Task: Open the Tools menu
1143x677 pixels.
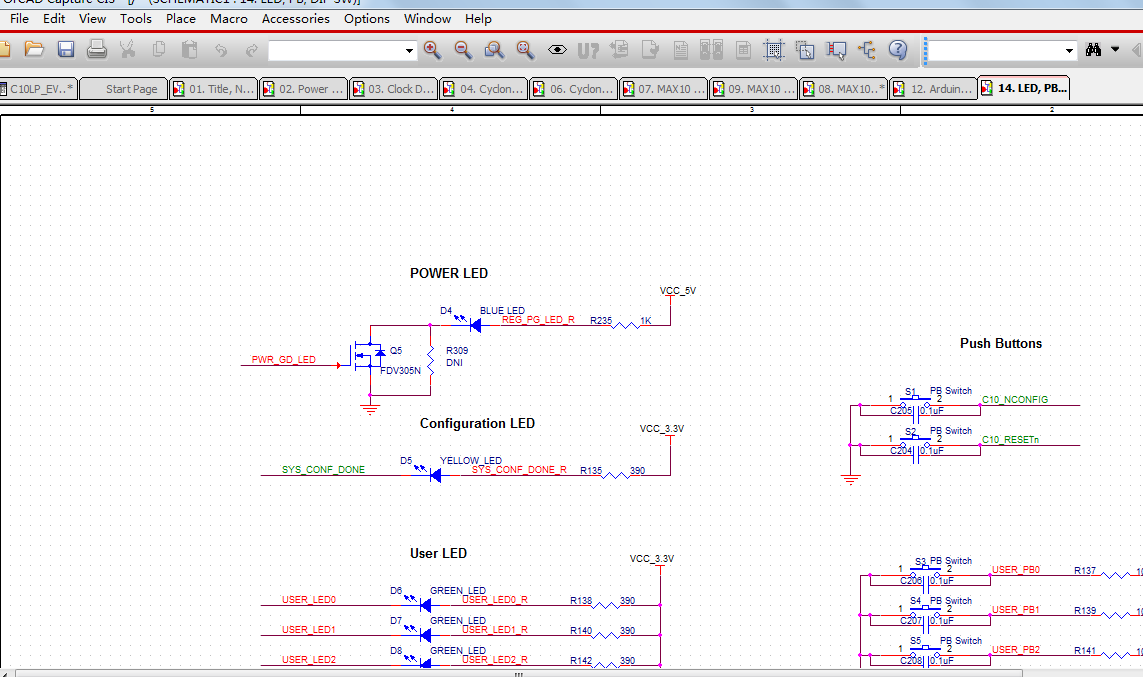Action: click(x=136, y=19)
